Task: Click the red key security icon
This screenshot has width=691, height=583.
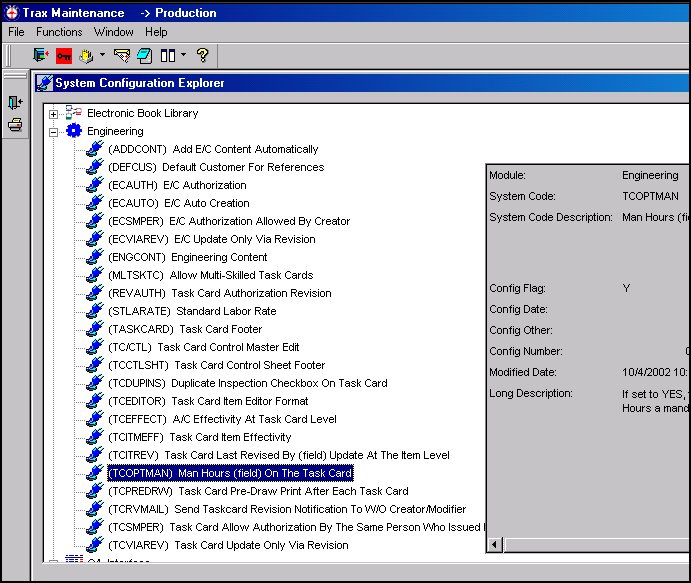Action: [x=64, y=56]
